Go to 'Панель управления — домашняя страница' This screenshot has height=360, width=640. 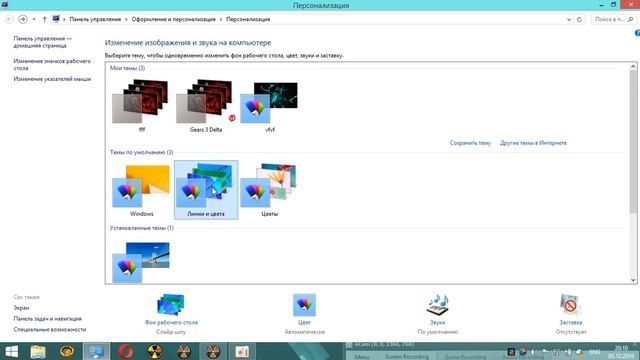[42, 42]
